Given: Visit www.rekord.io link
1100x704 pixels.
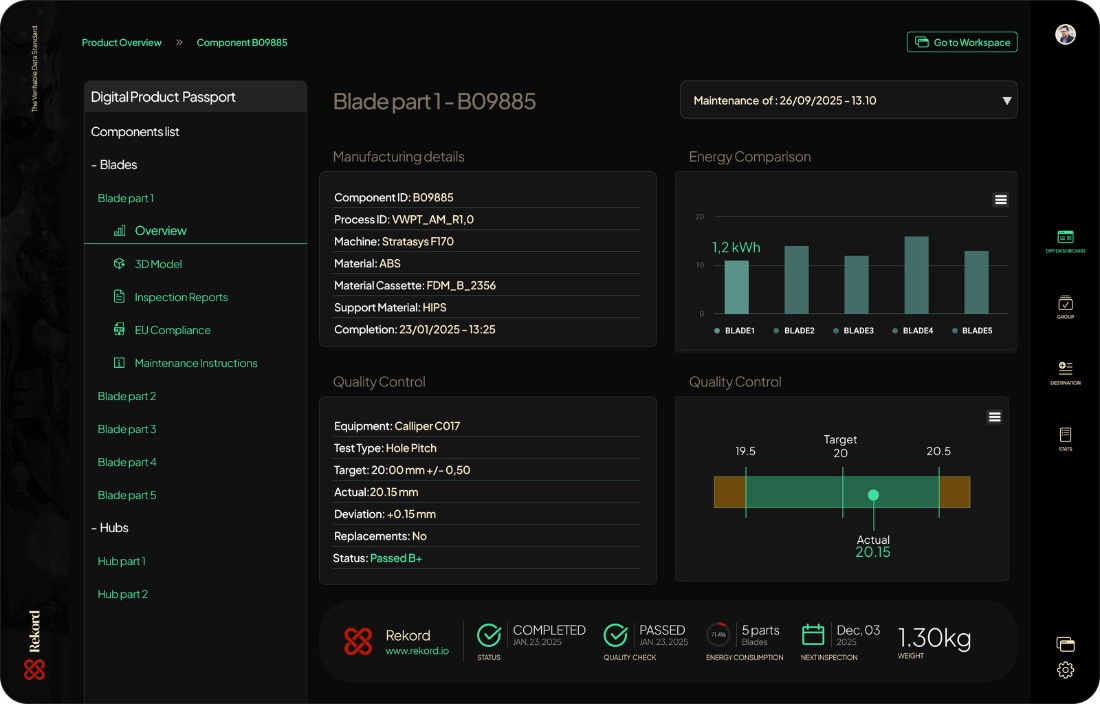Looking at the screenshot, I should (x=417, y=651).
